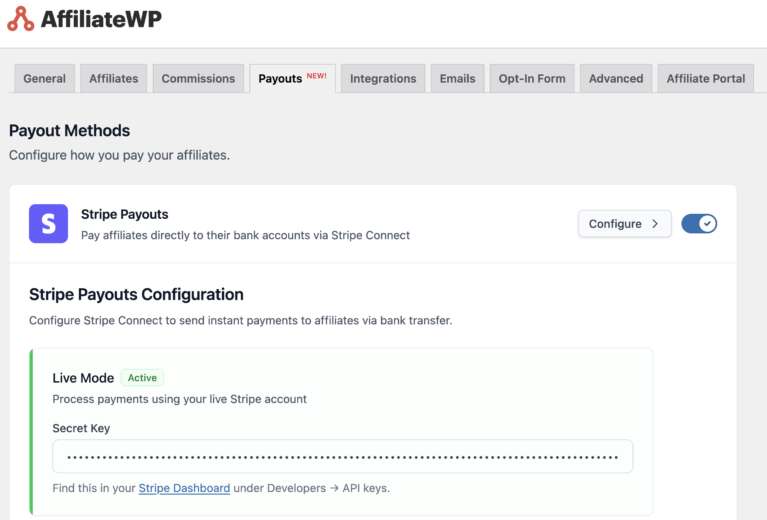
Task: Open the General settings tab
Action: click(45, 79)
